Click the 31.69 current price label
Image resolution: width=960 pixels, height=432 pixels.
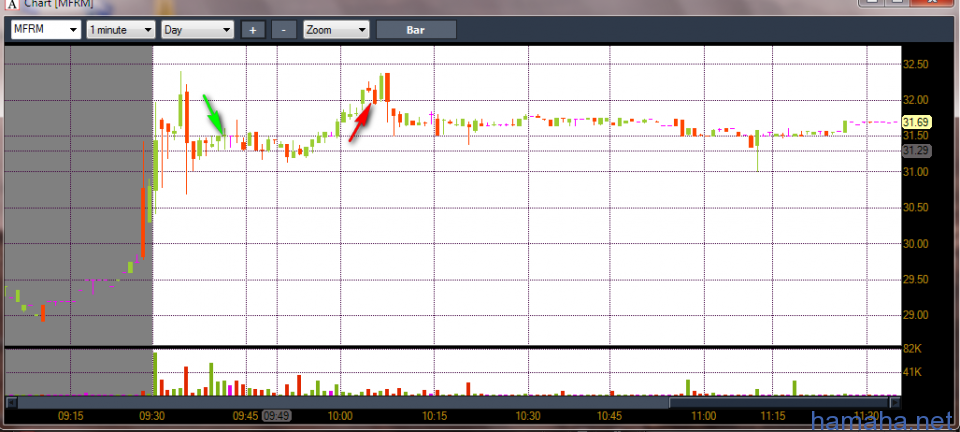click(917, 122)
